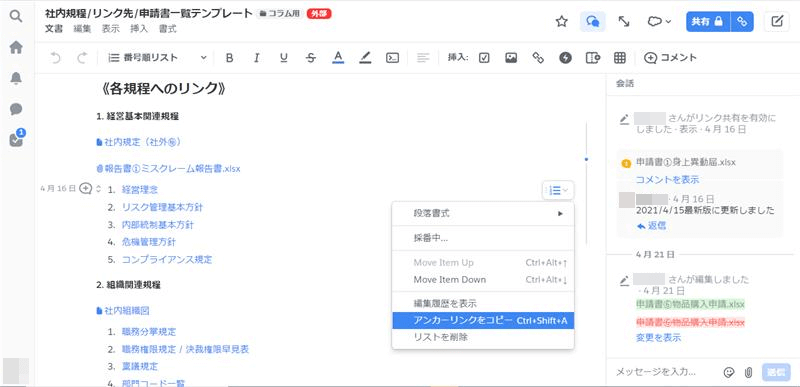800x387 pixels.
Task: Click the 共有 share button
Action: [708, 21]
